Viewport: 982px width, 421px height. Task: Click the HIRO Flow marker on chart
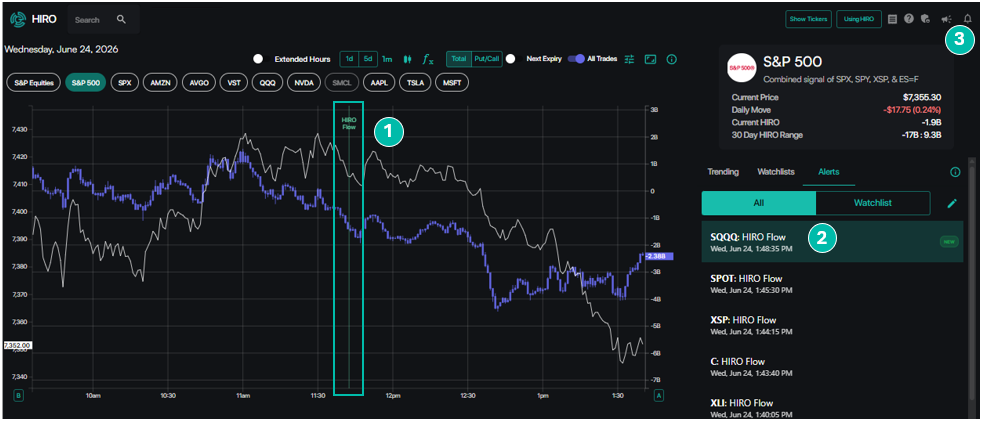(348, 123)
